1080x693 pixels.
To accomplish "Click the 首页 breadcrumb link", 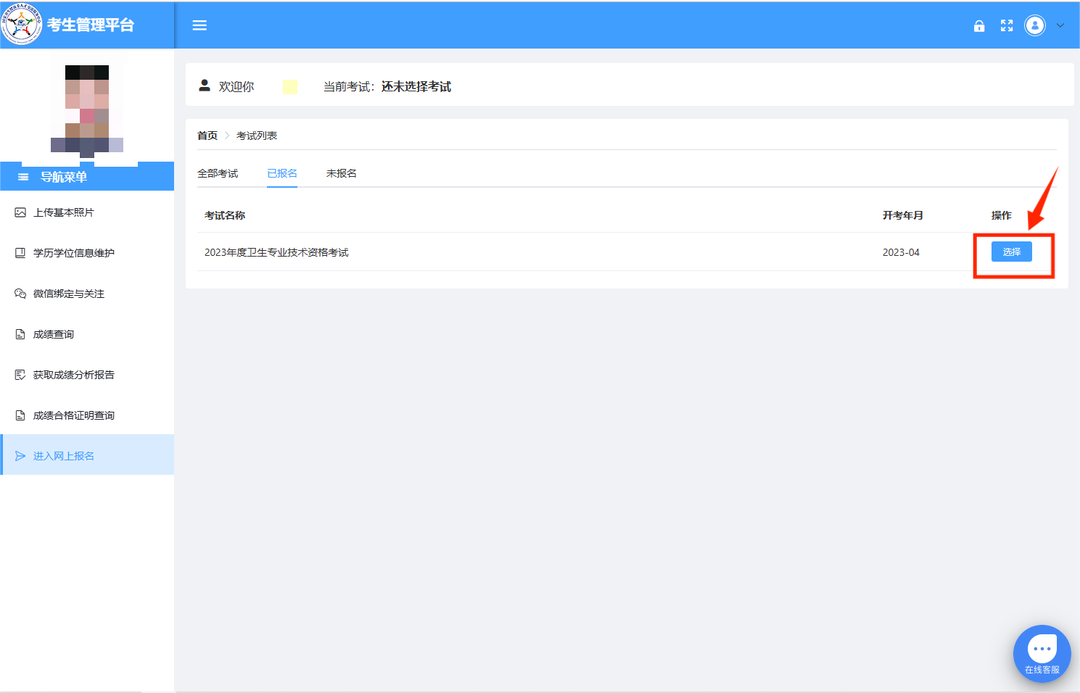I will (207, 135).
